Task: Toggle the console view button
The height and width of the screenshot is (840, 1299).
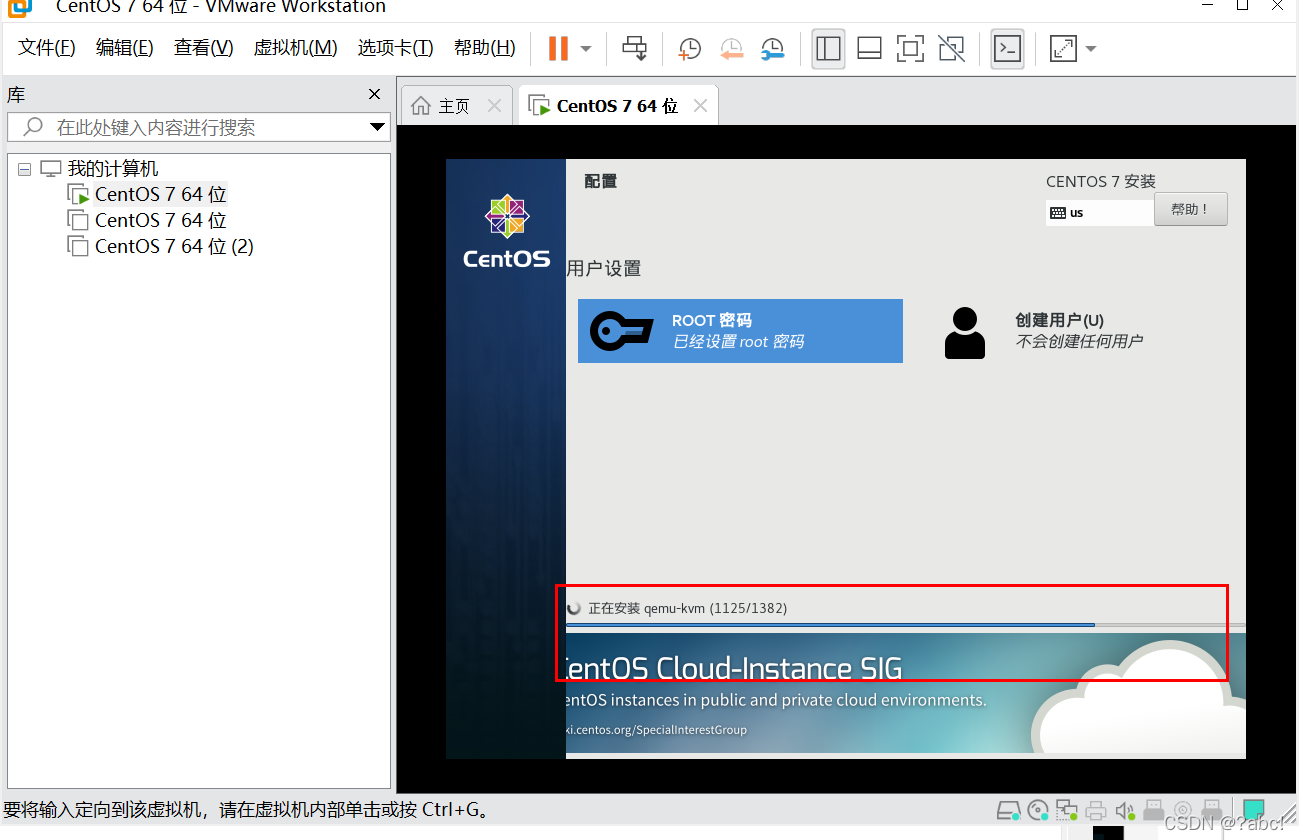Action: point(1007,48)
